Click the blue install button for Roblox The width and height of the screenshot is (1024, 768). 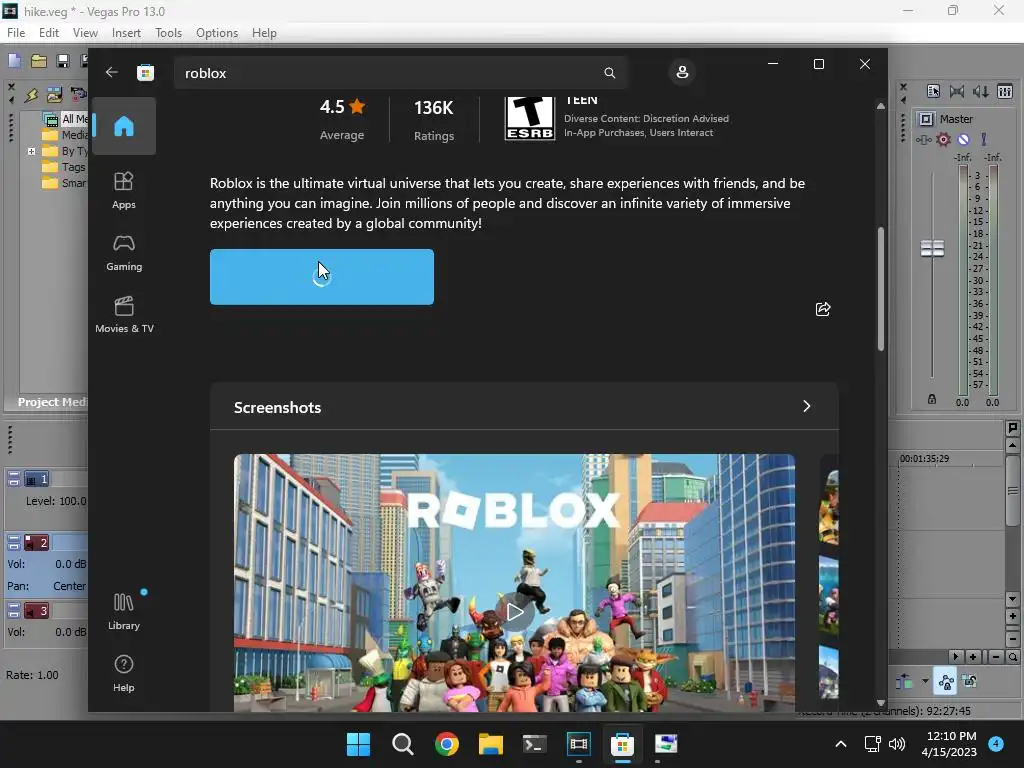tap(321, 277)
